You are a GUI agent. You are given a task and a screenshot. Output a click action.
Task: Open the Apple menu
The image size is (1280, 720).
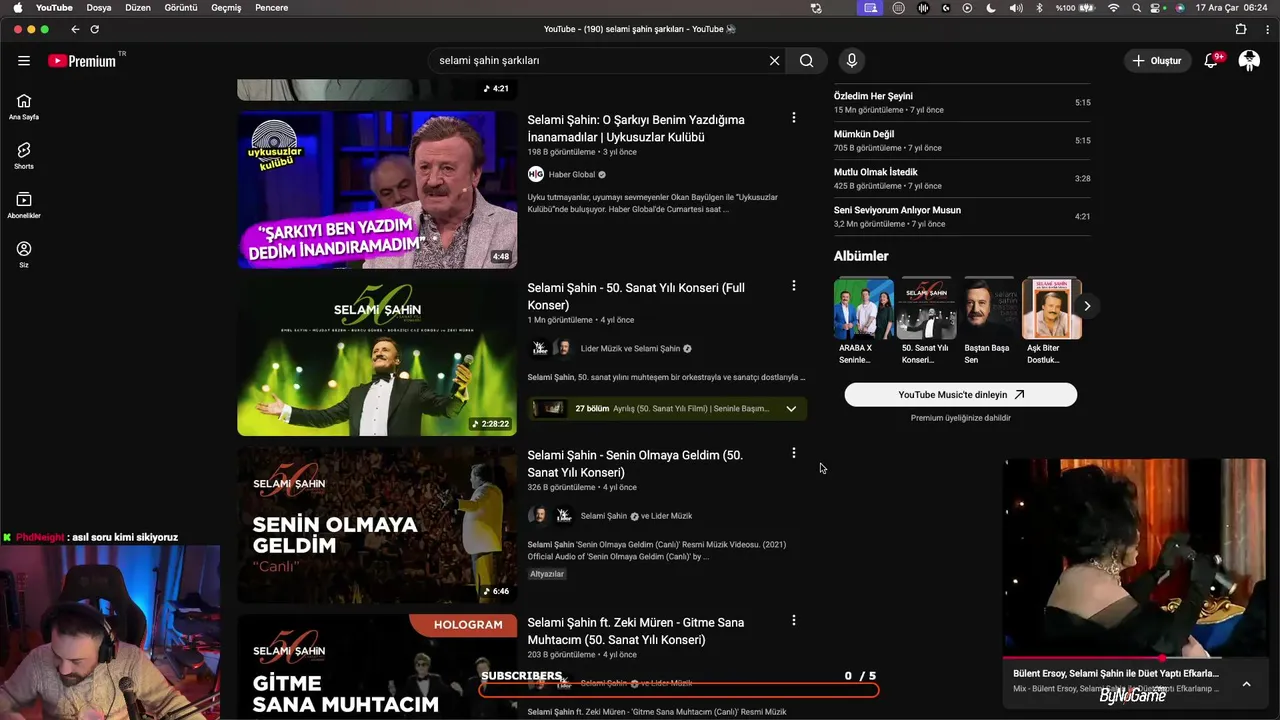pos(17,8)
